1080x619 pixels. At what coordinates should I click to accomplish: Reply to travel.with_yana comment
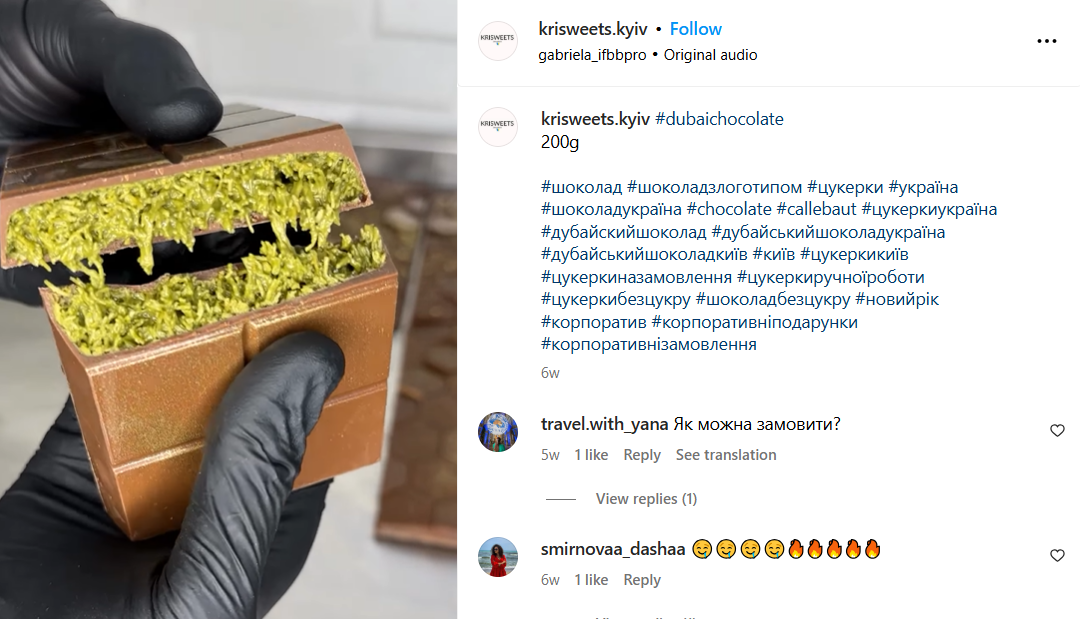pos(641,455)
